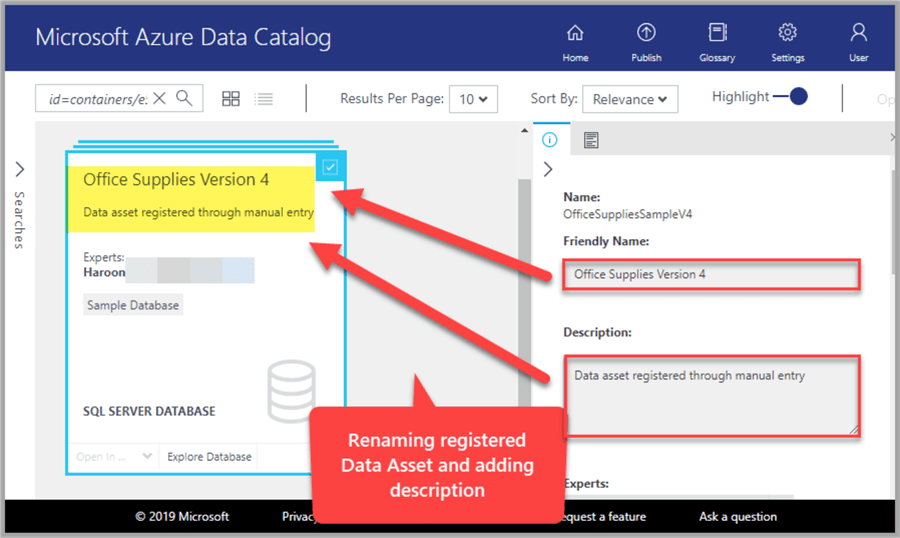Run search with the magnifier icon
The image size is (900, 538).
click(184, 98)
